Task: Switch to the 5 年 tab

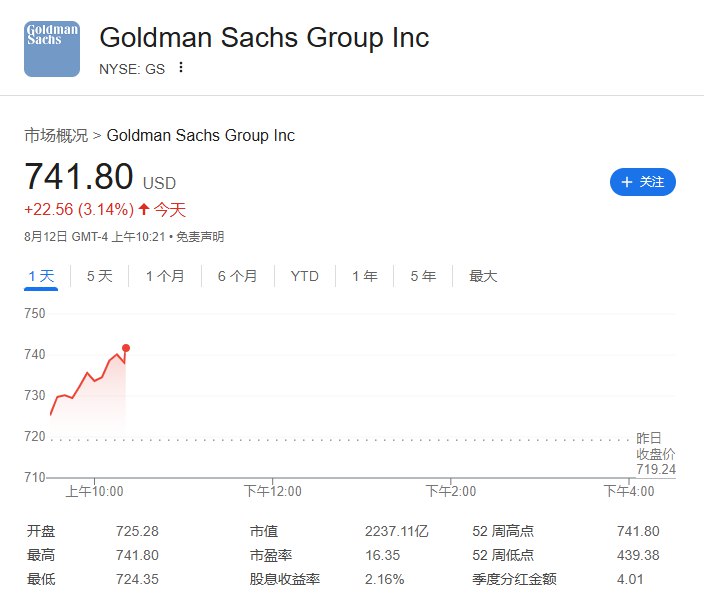Action: point(423,276)
